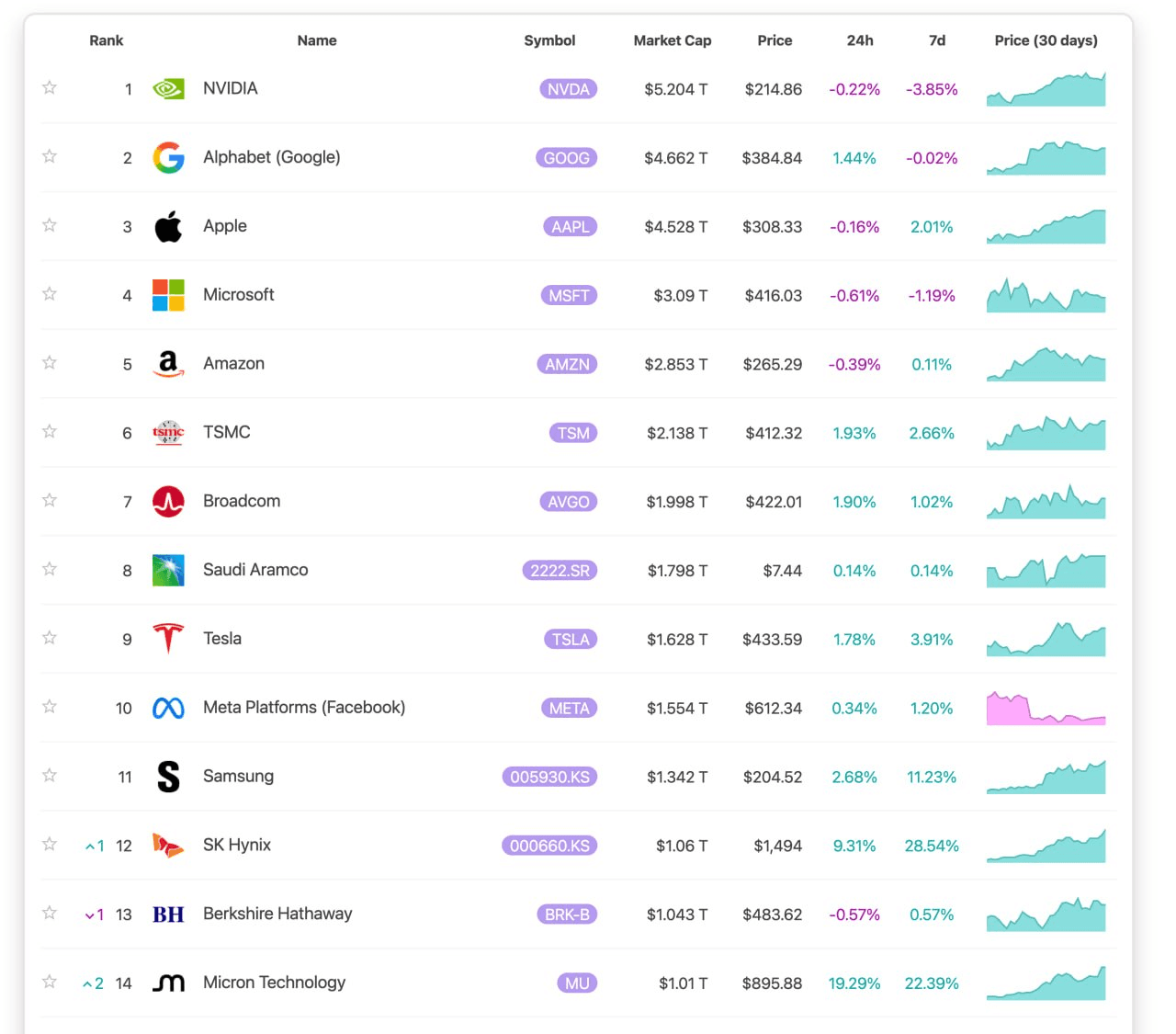Screen dimensions: 1176x1034
Task: Click the Samsung S logo
Action: (168, 777)
